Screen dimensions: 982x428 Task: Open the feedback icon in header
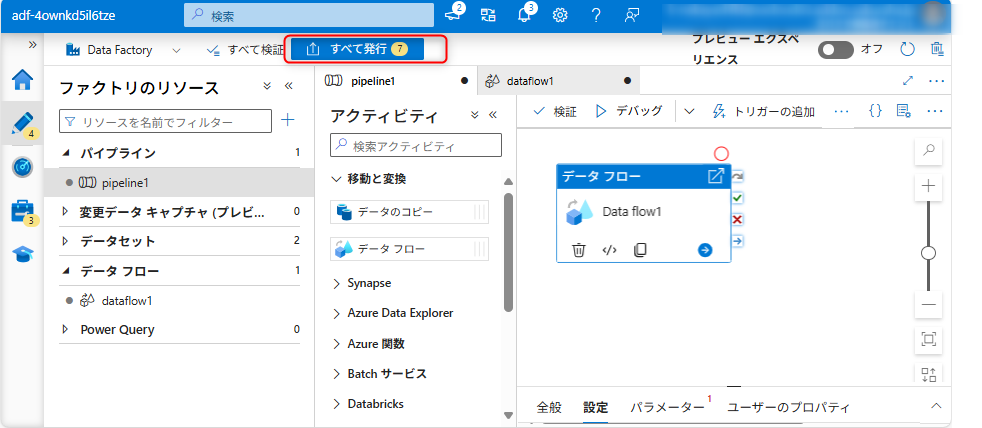point(632,15)
